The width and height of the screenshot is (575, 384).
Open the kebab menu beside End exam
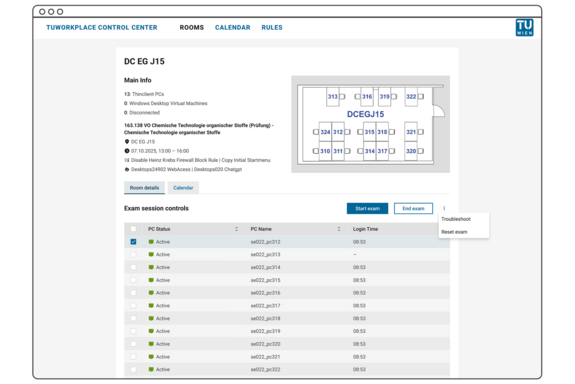click(444, 208)
